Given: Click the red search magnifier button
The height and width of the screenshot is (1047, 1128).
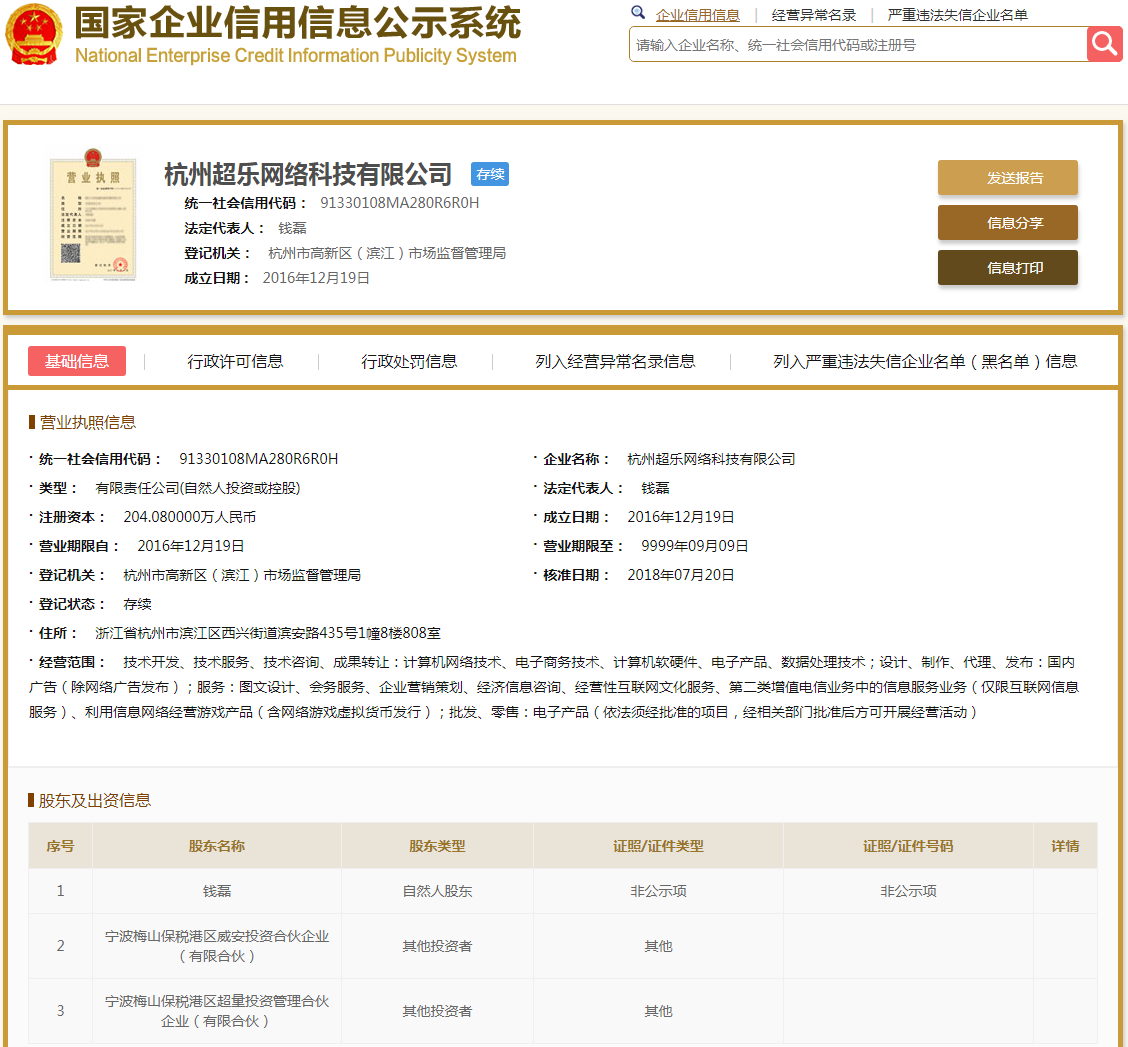Looking at the screenshot, I should pos(1105,44).
